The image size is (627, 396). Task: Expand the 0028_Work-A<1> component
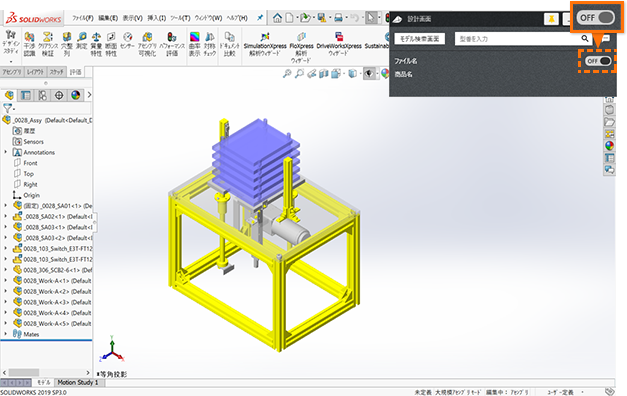(x=6, y=280)
